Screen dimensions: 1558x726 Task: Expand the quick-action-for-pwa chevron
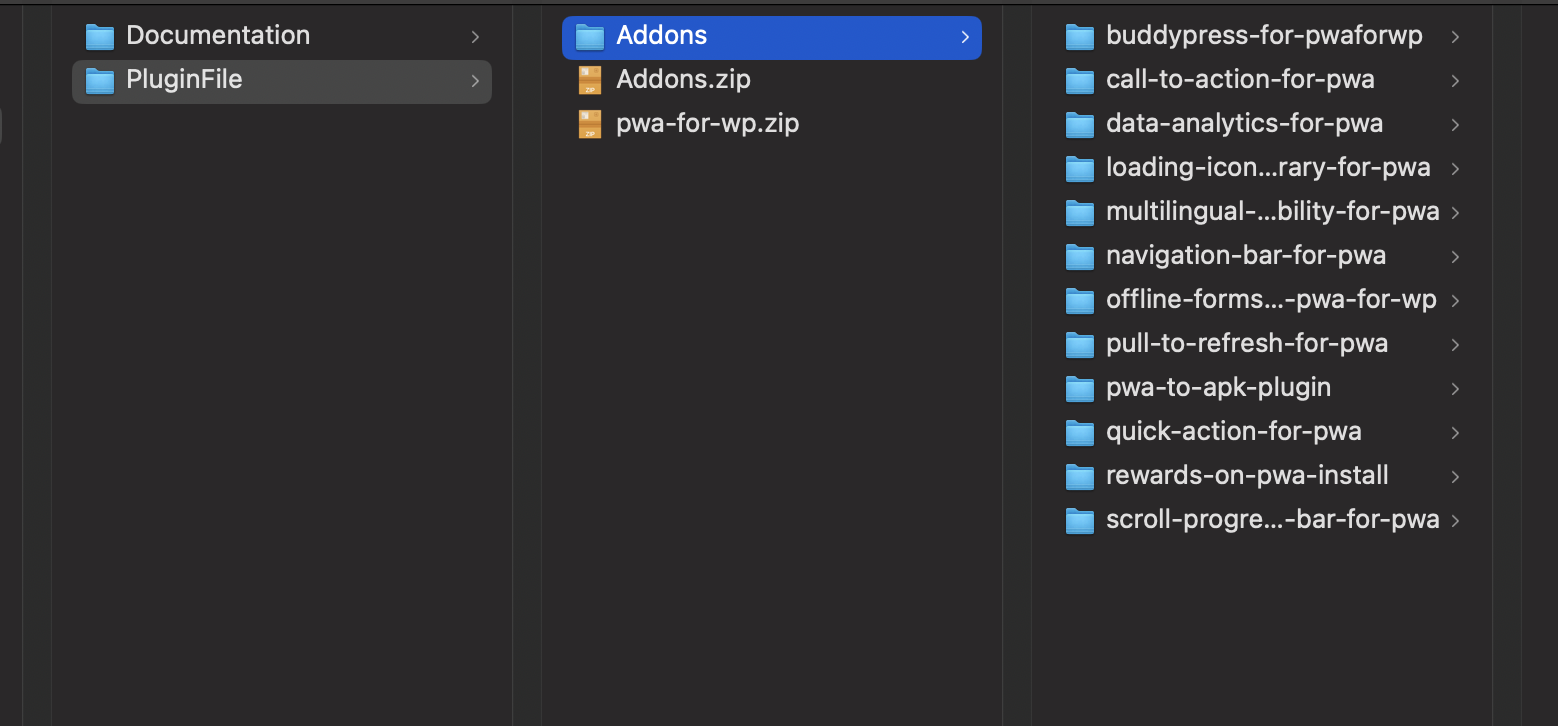click(x=1455, y=432)
